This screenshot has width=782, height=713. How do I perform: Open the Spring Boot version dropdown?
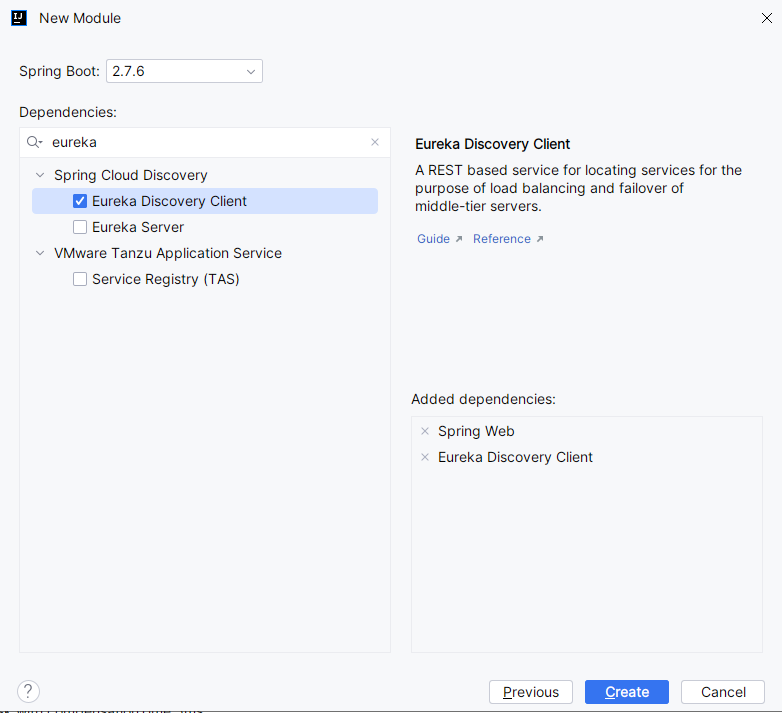tap(250, 71)
